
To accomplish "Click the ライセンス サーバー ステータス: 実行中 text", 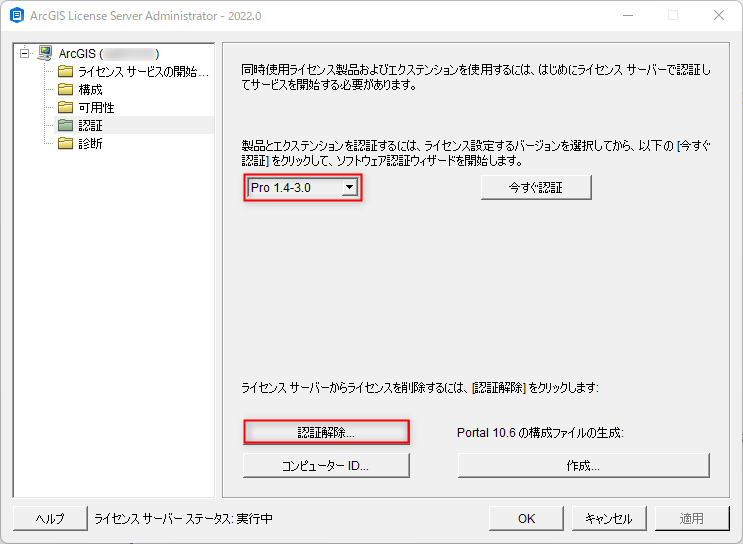I will point(183,519).
